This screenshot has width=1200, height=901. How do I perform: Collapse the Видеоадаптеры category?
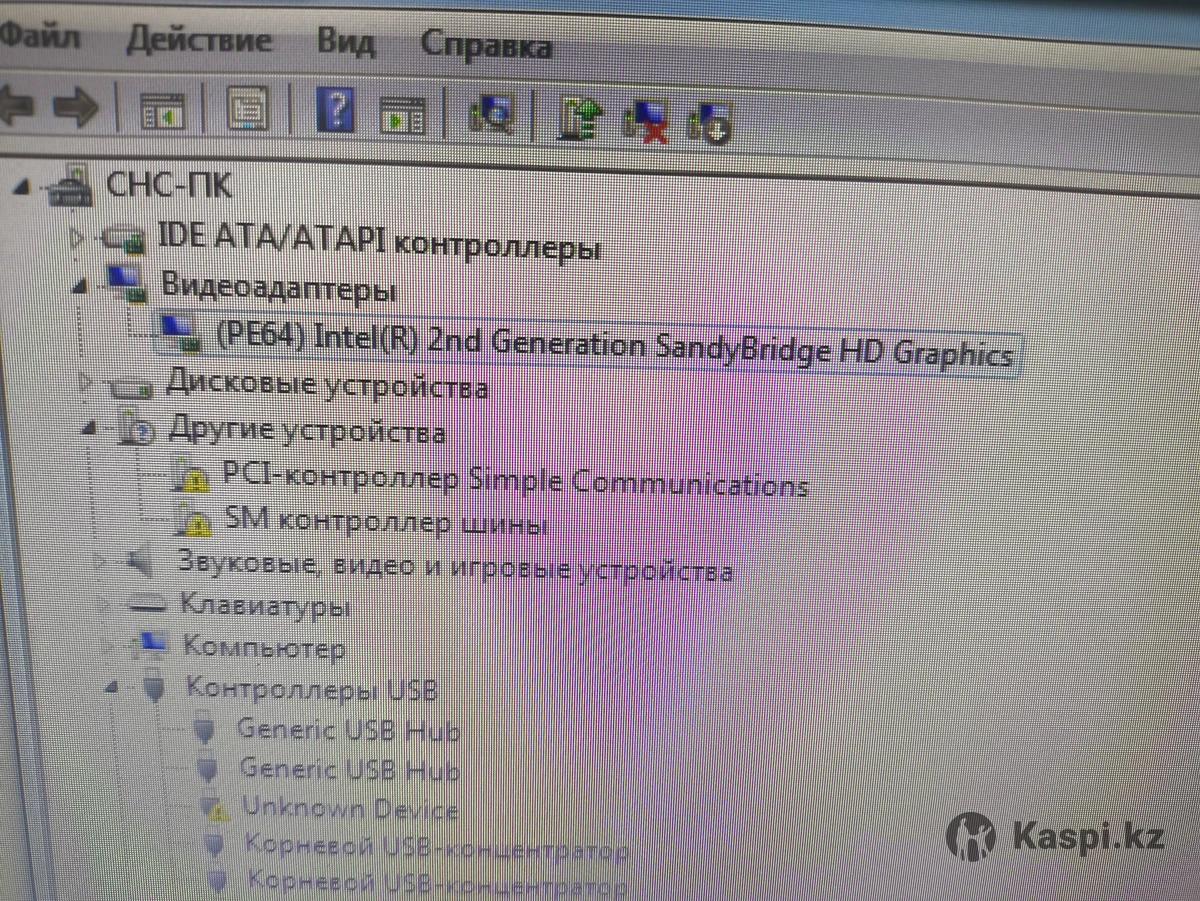(x=82, y=287)
